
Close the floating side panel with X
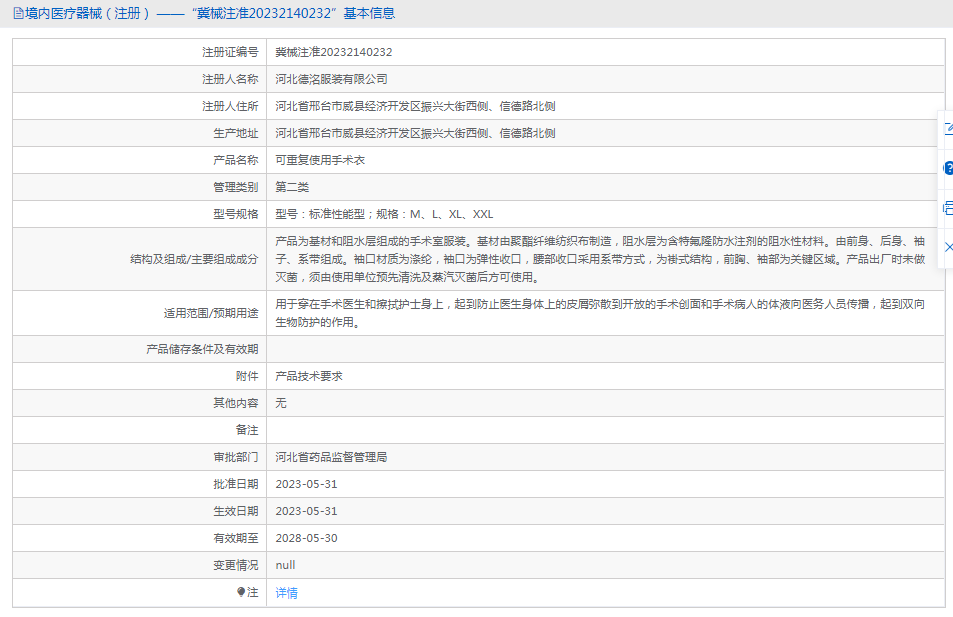tap(948, 247)
